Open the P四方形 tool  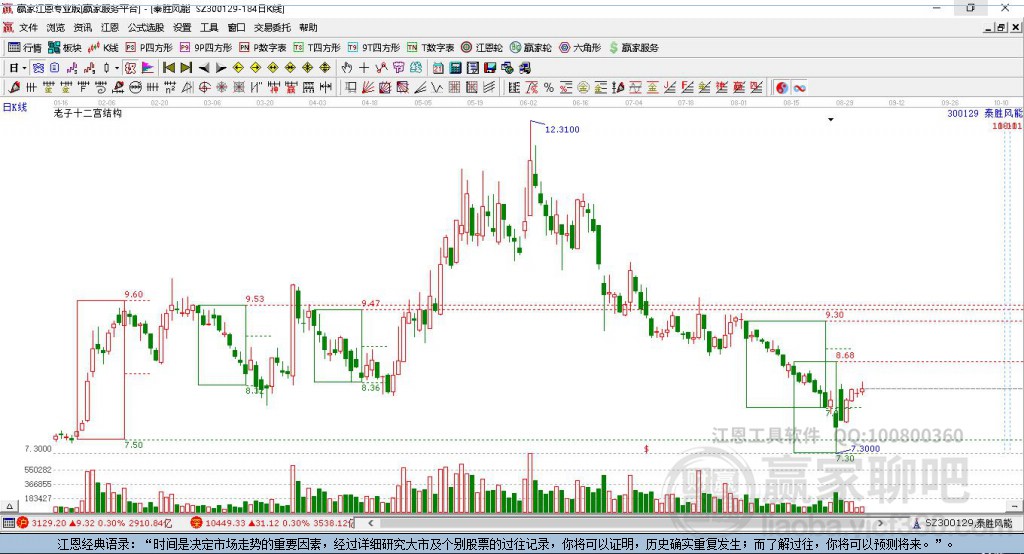click(149, 48)
